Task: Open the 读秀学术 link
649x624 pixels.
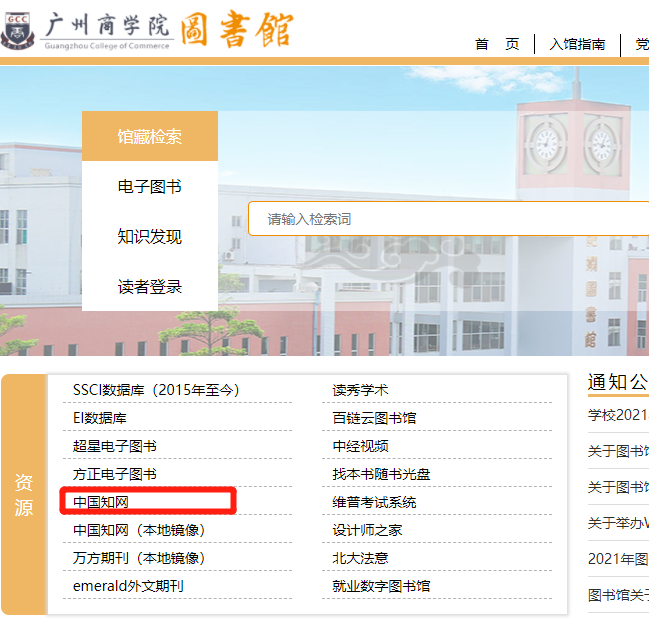Action: [x=360, y=390]
